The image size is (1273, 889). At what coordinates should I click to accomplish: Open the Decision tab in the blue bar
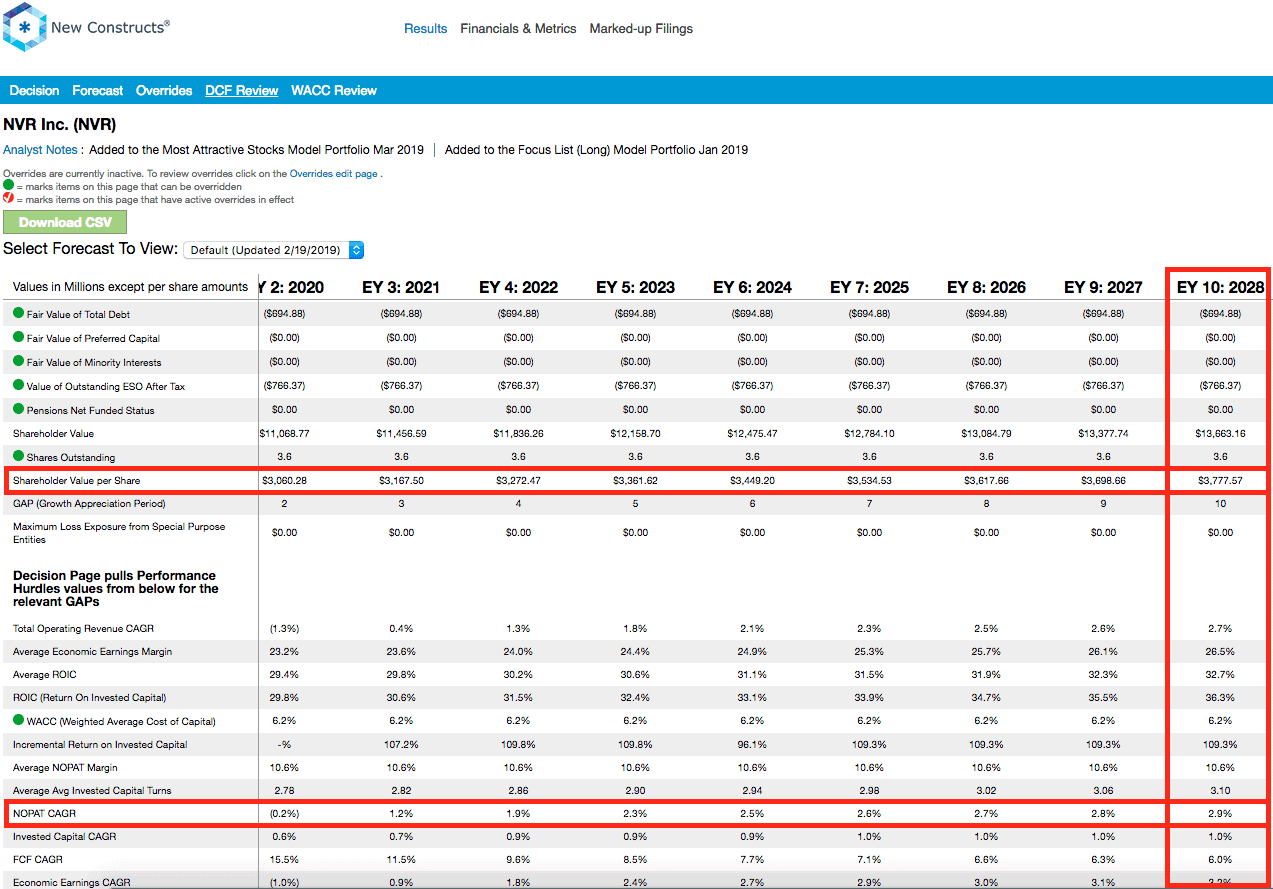35,90
